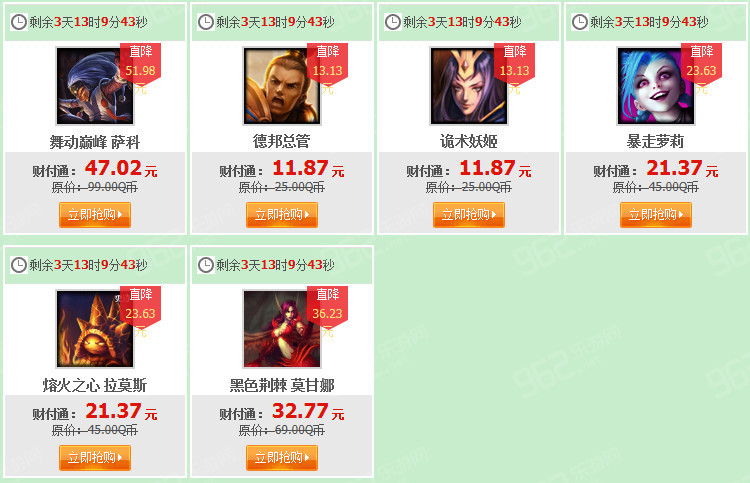Click the clock icon above 黑色荆棘 莫甘娜

[206, 265]
